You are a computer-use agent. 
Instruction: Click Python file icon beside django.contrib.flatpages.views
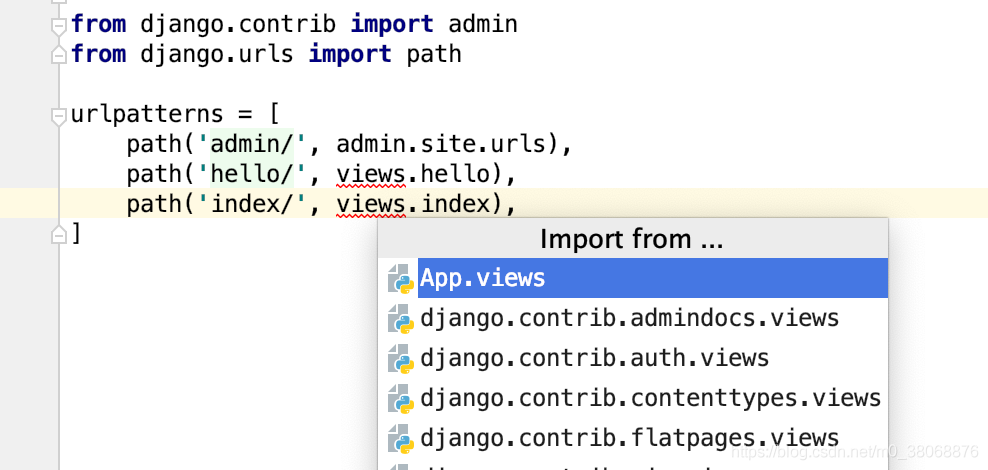point(401,438)
